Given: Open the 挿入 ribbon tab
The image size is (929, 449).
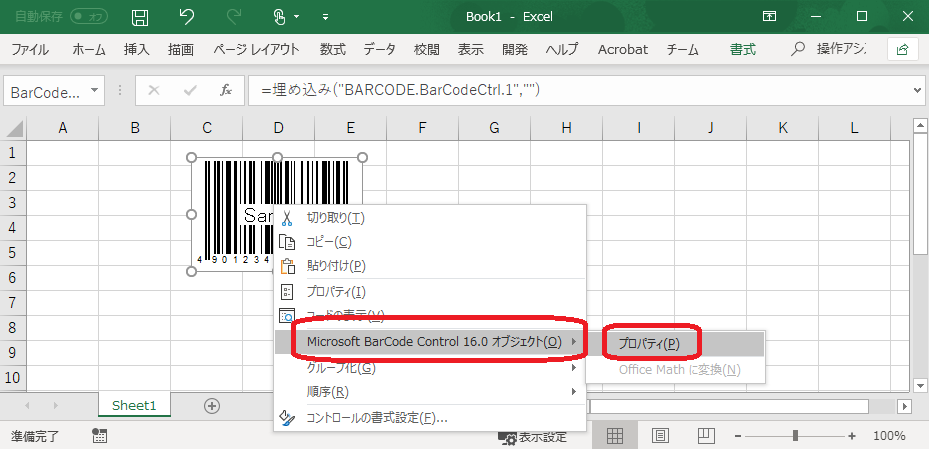Looking at the screenshot, I should pos(137,50).
